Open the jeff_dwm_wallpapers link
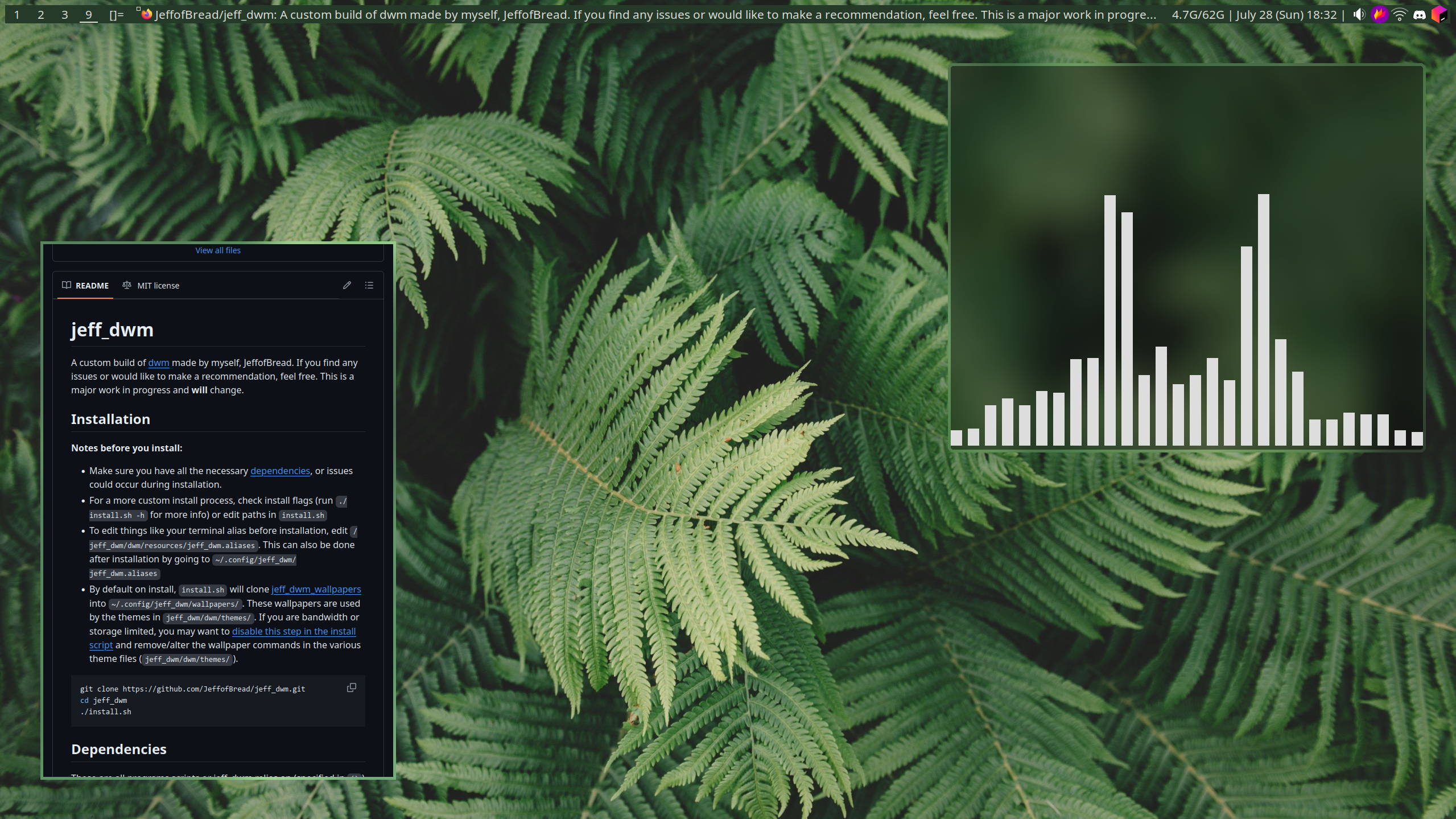 click(x=316, y=589)
